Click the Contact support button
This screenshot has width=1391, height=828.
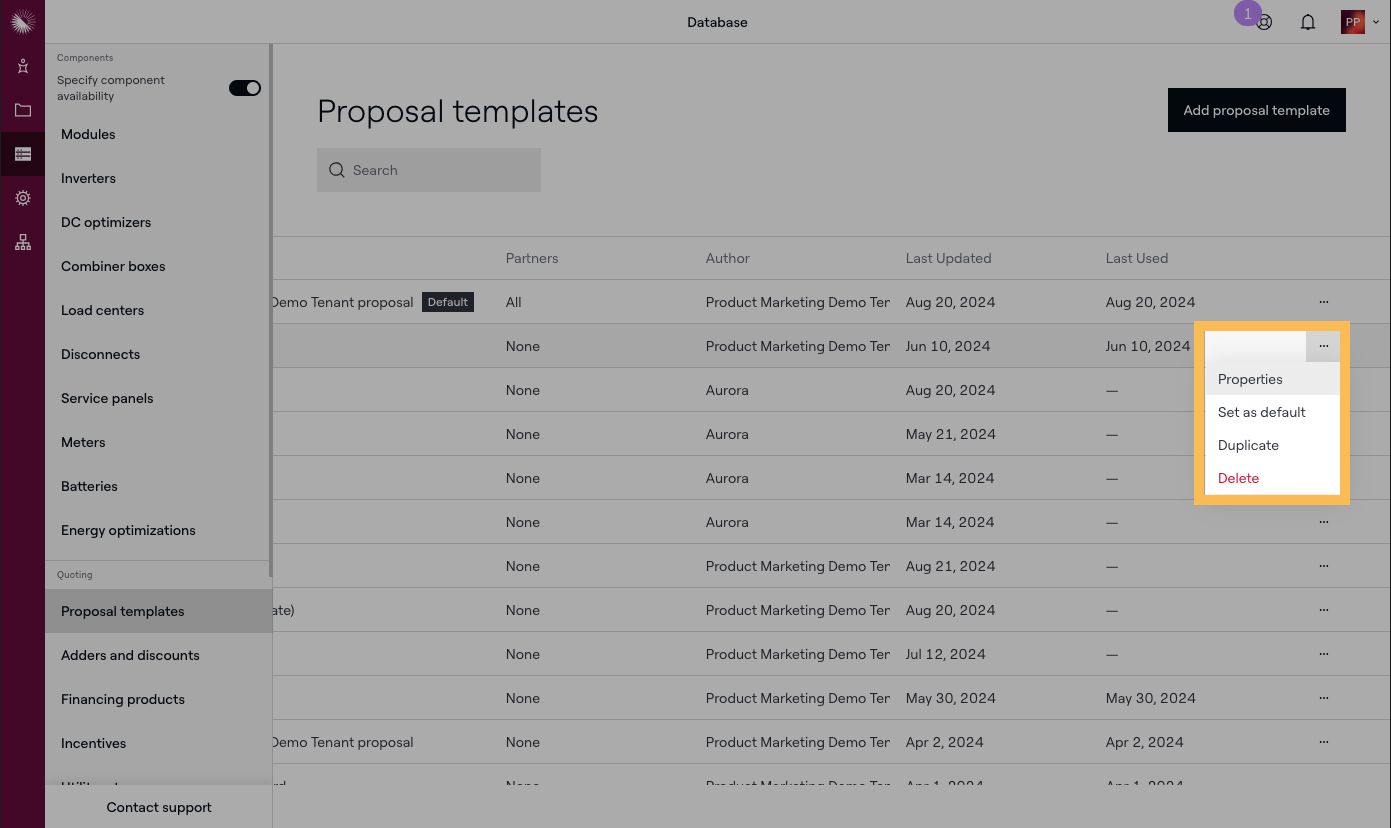click(x=159, y=807)
